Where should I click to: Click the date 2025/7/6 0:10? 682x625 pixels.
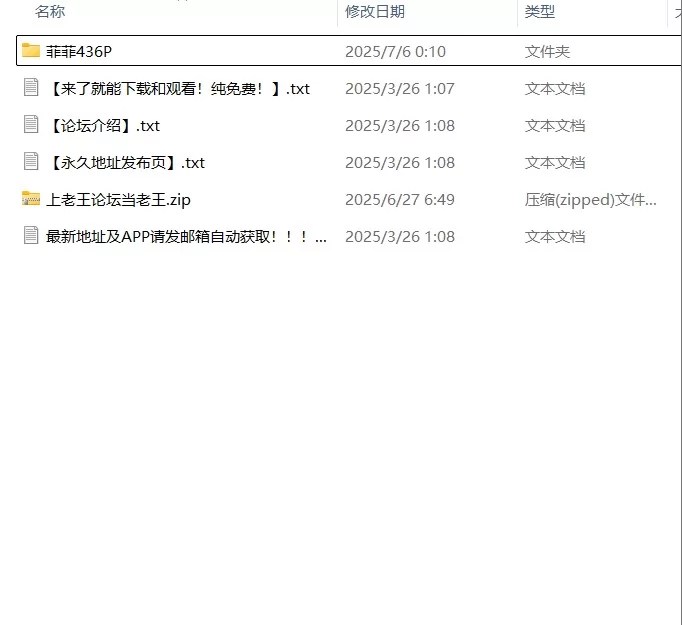coord(395,52)
